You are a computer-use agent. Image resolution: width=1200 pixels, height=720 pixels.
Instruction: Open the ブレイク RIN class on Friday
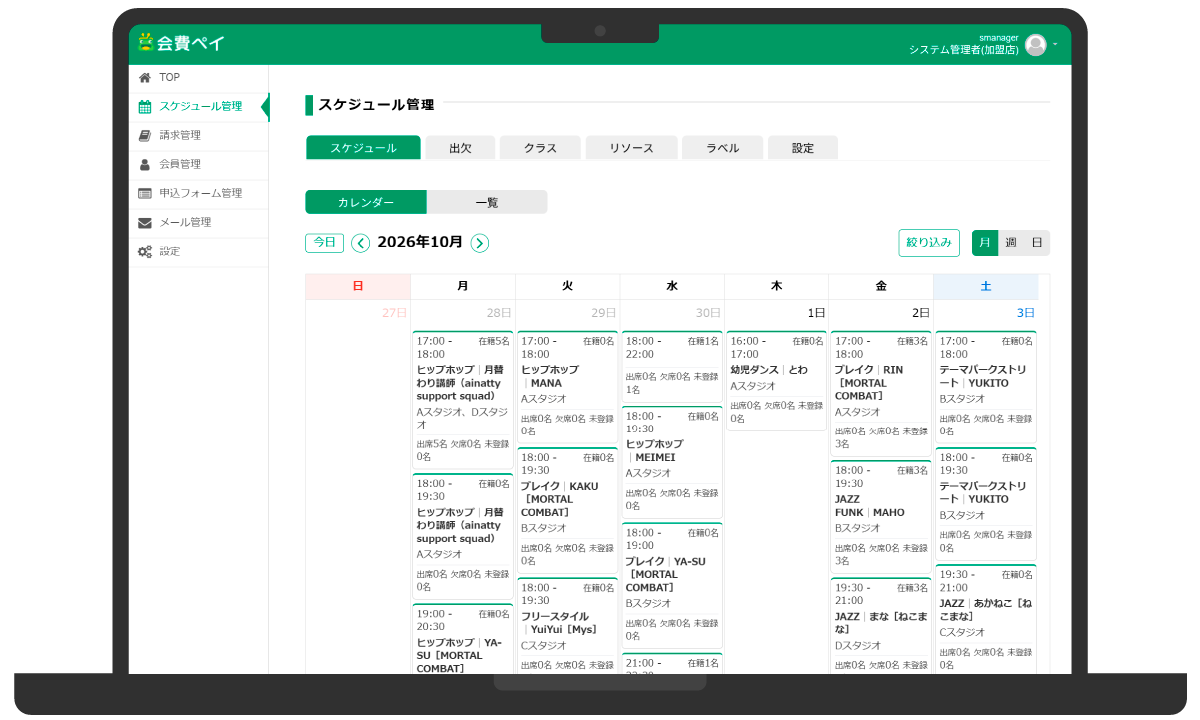point(881,393)
